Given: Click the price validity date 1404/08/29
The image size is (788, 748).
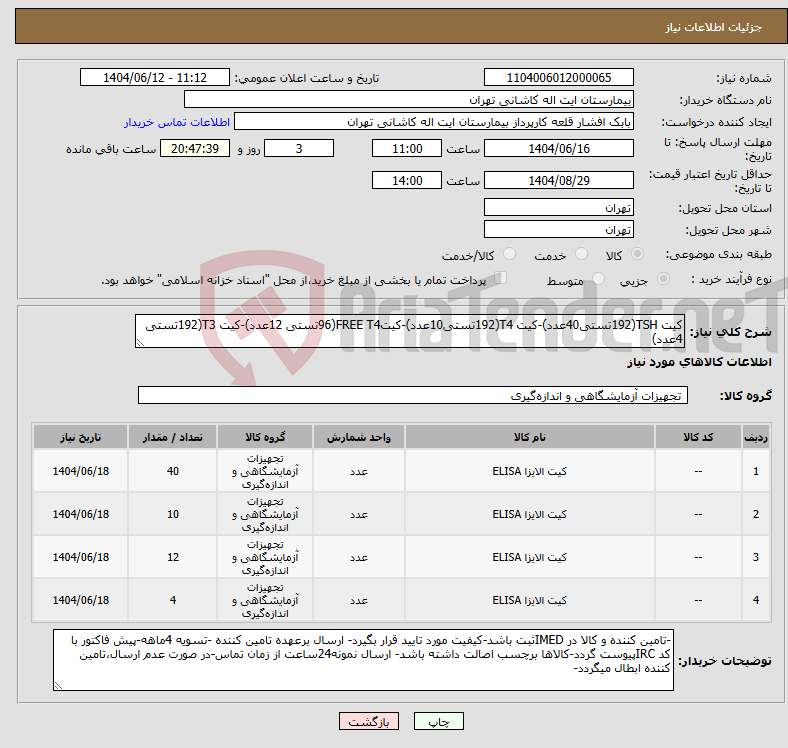Looking at the screenshot, I should coord(558,180).
